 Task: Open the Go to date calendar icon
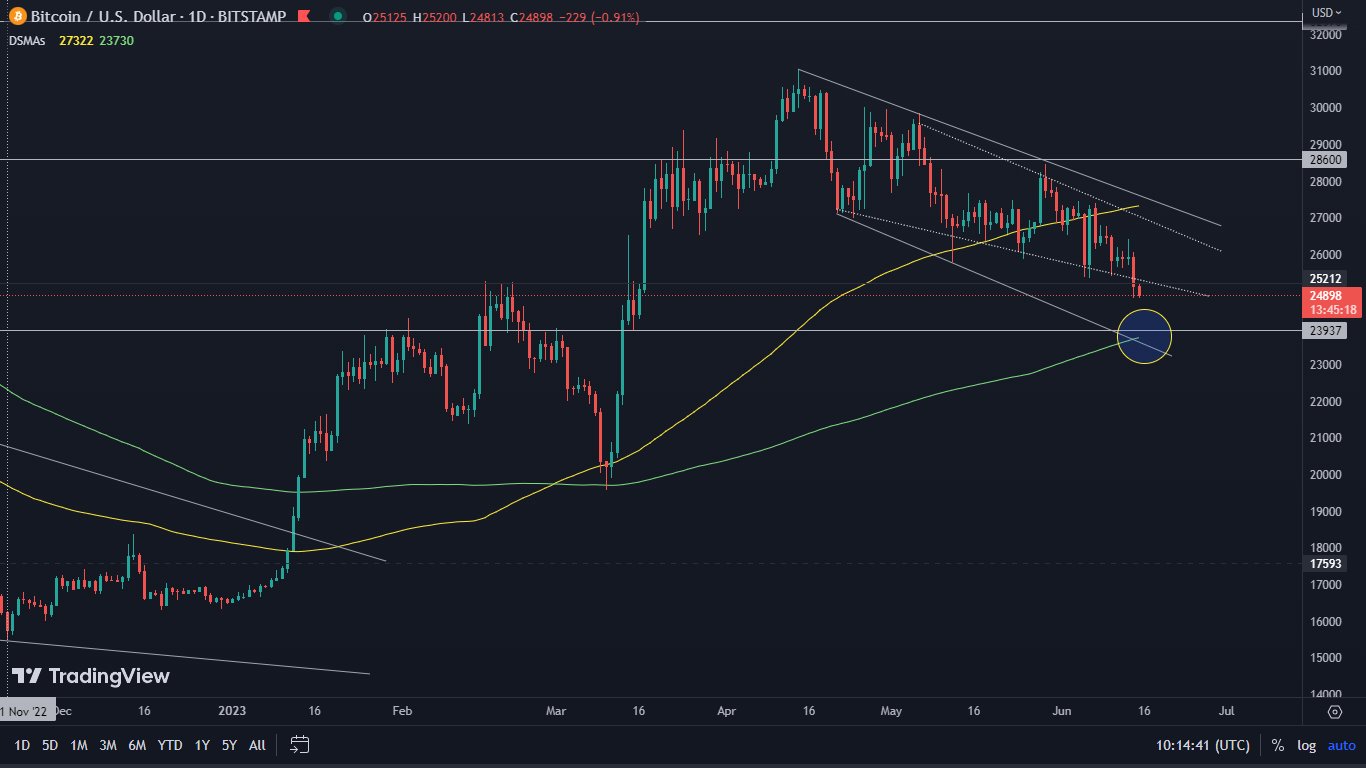coord(299,744)
